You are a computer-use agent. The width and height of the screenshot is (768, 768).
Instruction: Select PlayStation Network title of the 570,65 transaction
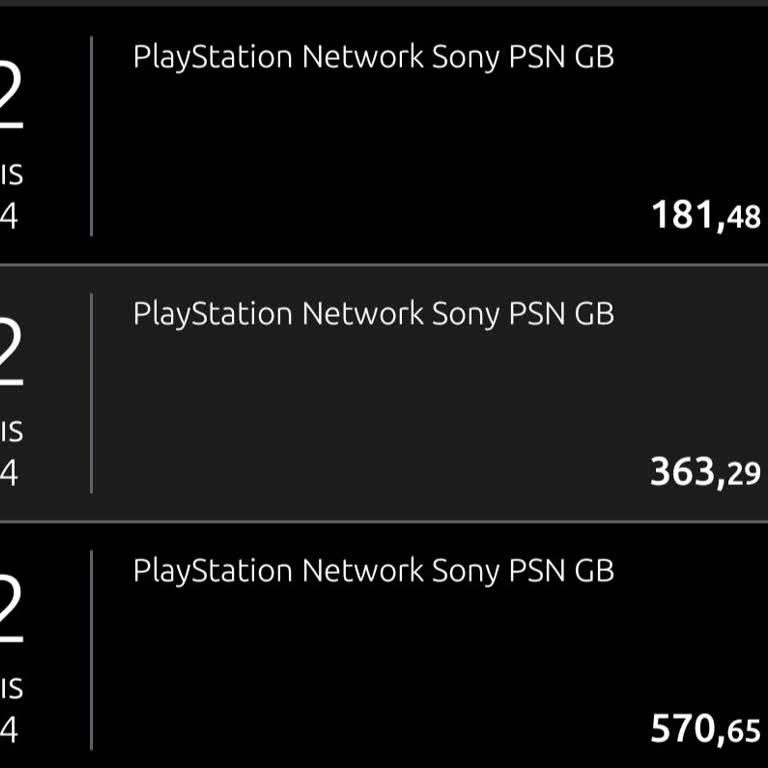(x=373, y=571)
